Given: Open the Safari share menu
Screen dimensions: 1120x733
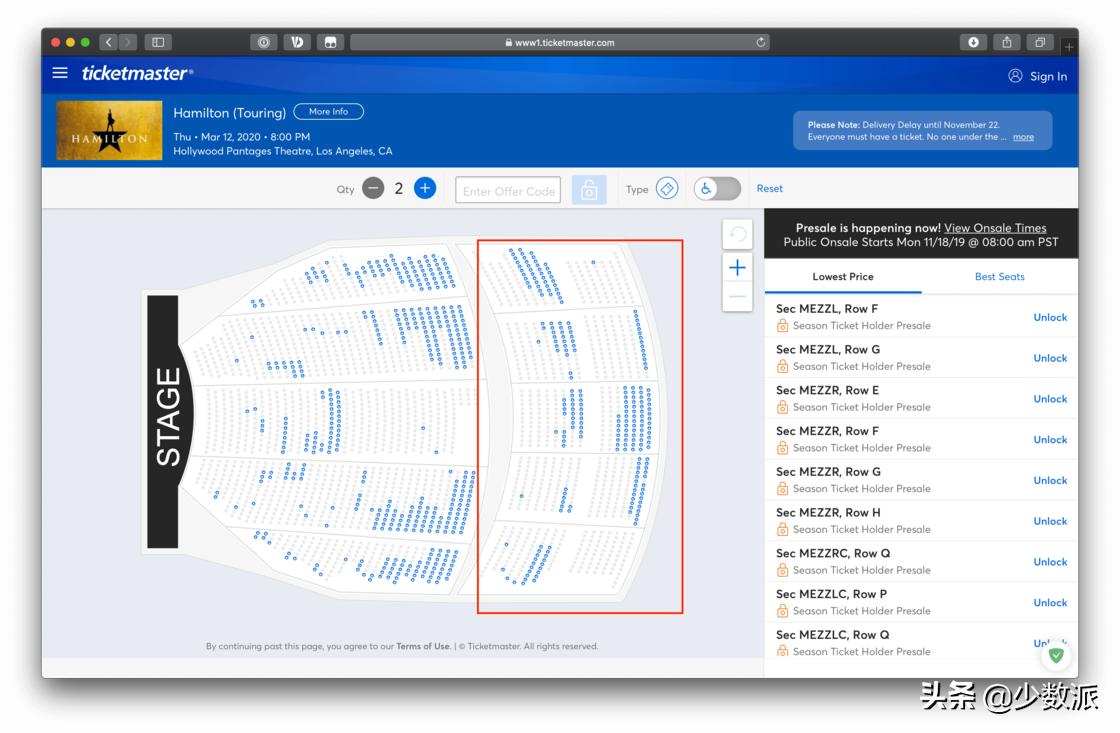Looking at the screenshot, I should pos(1006,42).
